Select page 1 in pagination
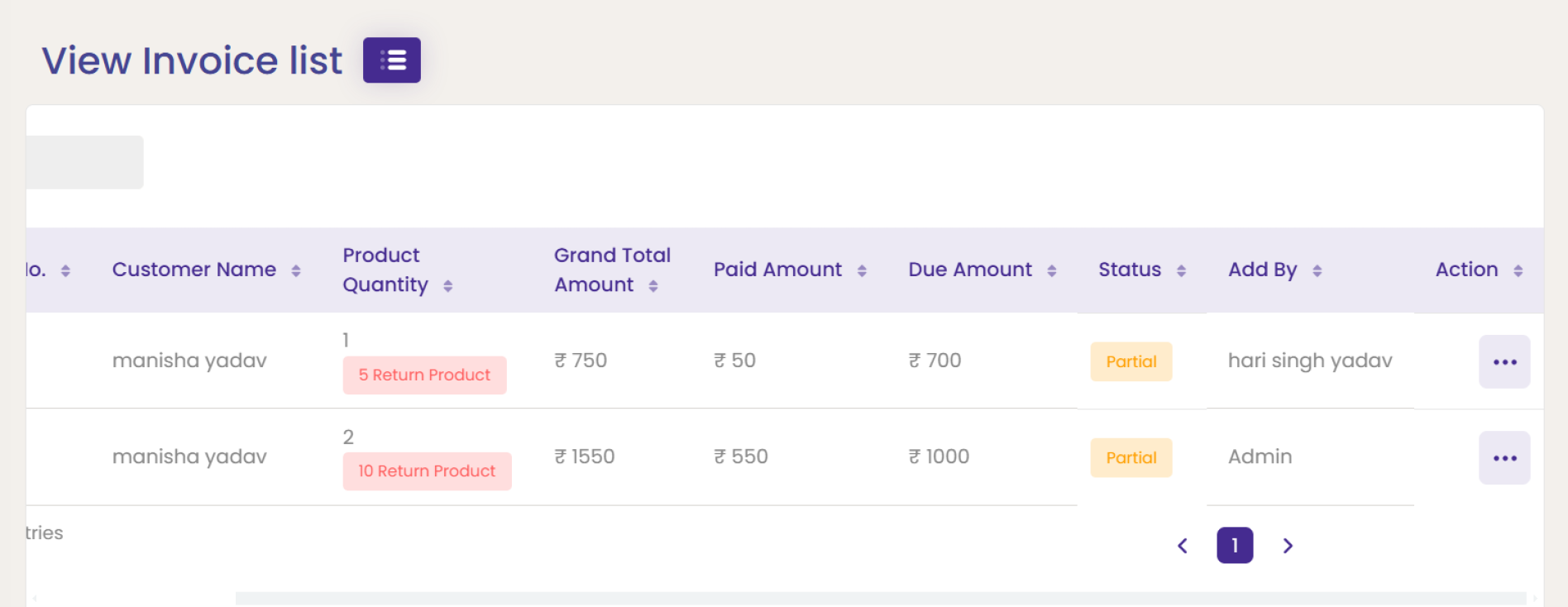This screenshot has height=607, width=1568. click(x=1234, y=546)
